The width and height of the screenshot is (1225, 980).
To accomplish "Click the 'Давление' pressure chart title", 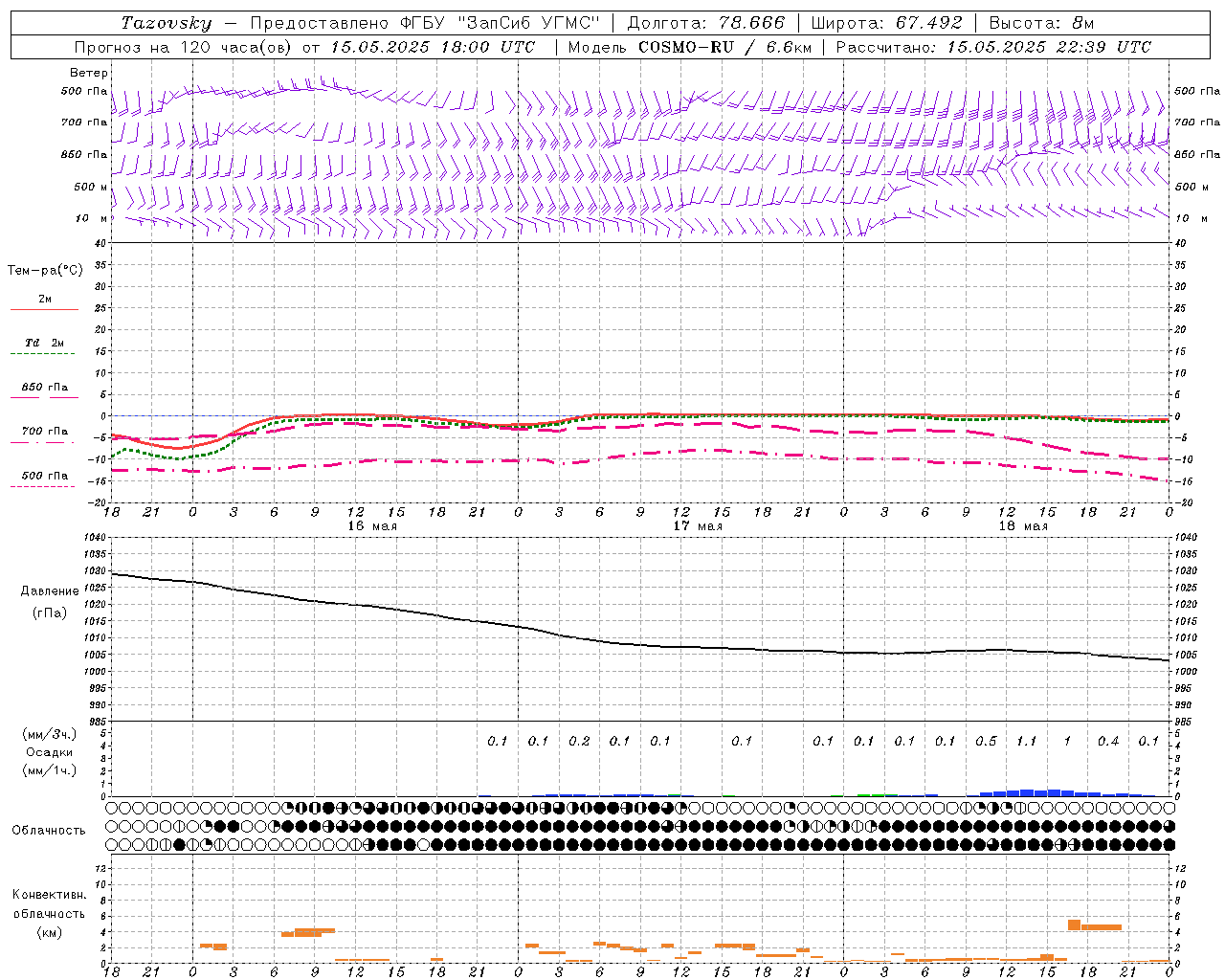I will pyautogui.click(x=49, y=591).
